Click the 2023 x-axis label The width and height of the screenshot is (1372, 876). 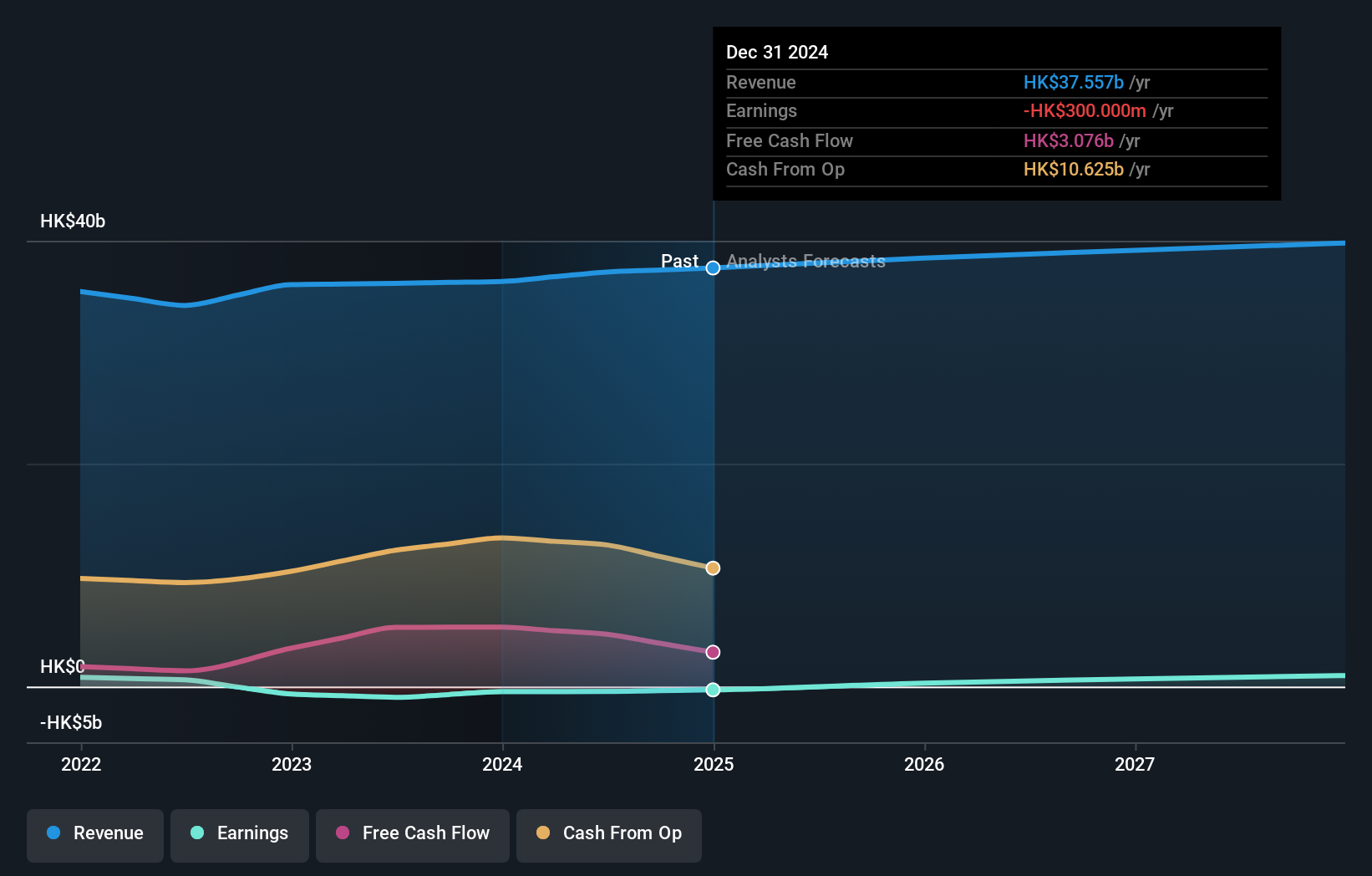click(x=292, y=764)
